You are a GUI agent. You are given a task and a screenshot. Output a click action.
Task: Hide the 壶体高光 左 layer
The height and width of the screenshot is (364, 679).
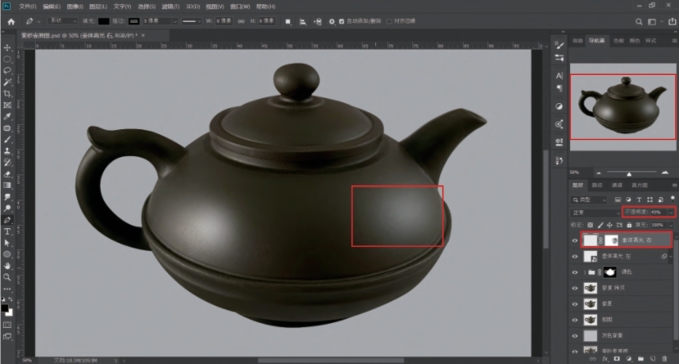click(575, 256)
